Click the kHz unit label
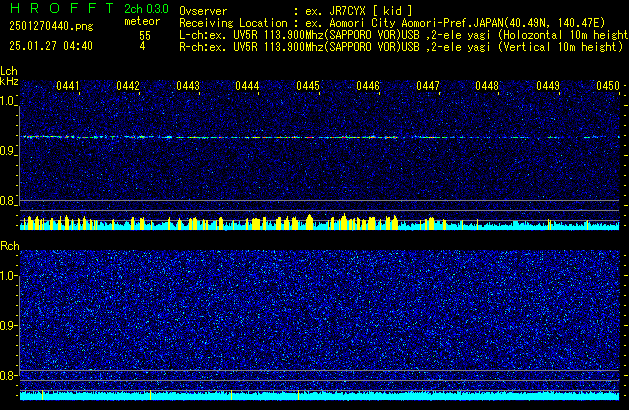Viewport: 629px width, 410px height. pyautogui.click(x=9, y=81)
